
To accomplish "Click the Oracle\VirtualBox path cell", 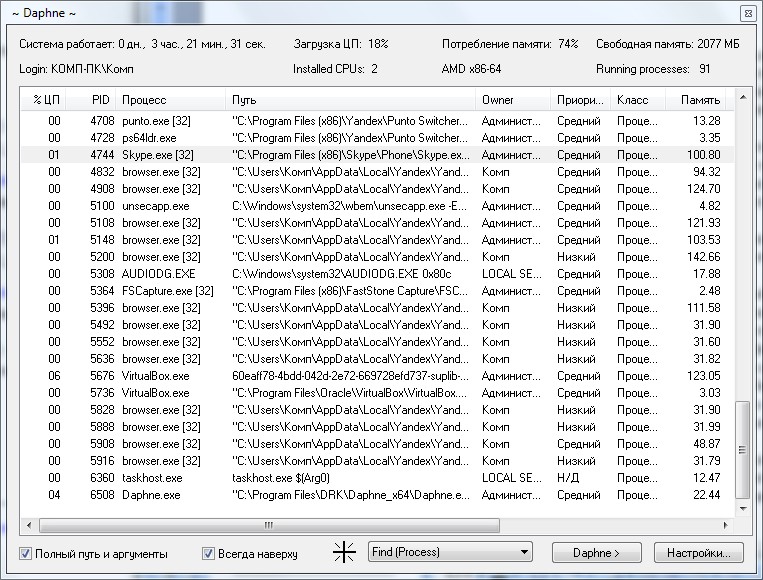I will pyautogui.click(x=349, y=393).
